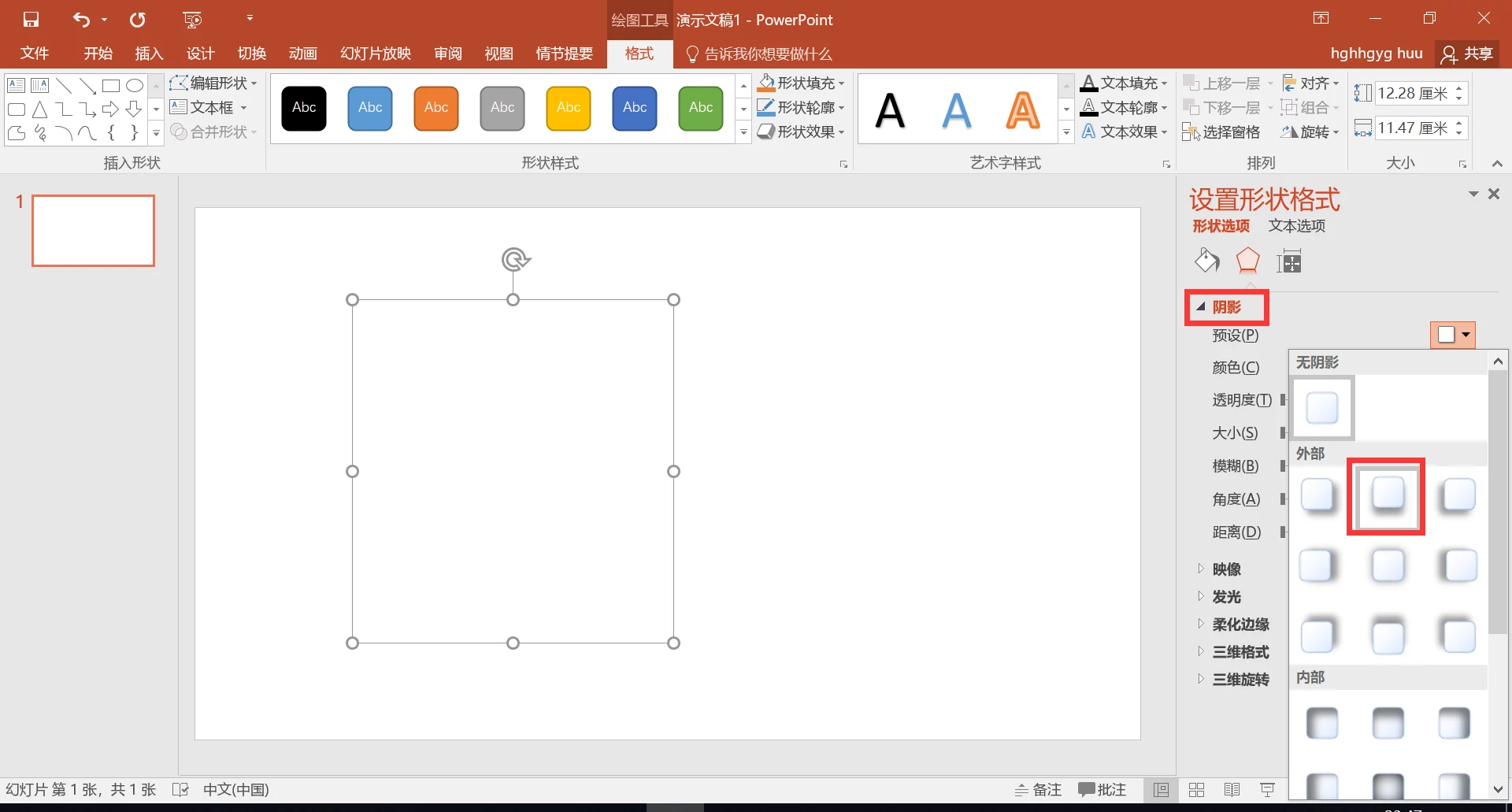
Task: Open Edit Shape (编辑形状) dropdown
Action: pos(213,83)
